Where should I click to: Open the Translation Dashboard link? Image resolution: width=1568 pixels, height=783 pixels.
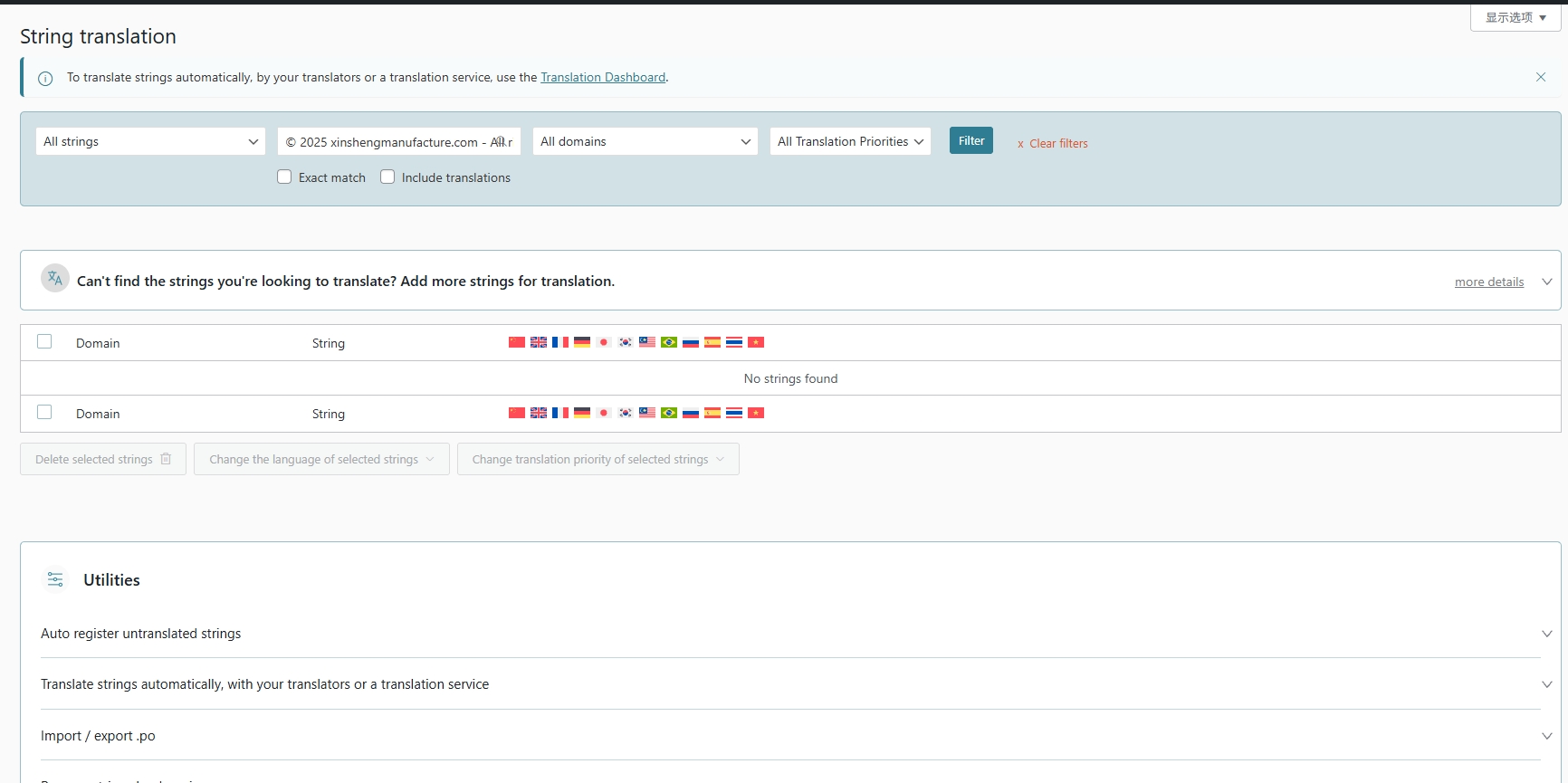(603, 77)
